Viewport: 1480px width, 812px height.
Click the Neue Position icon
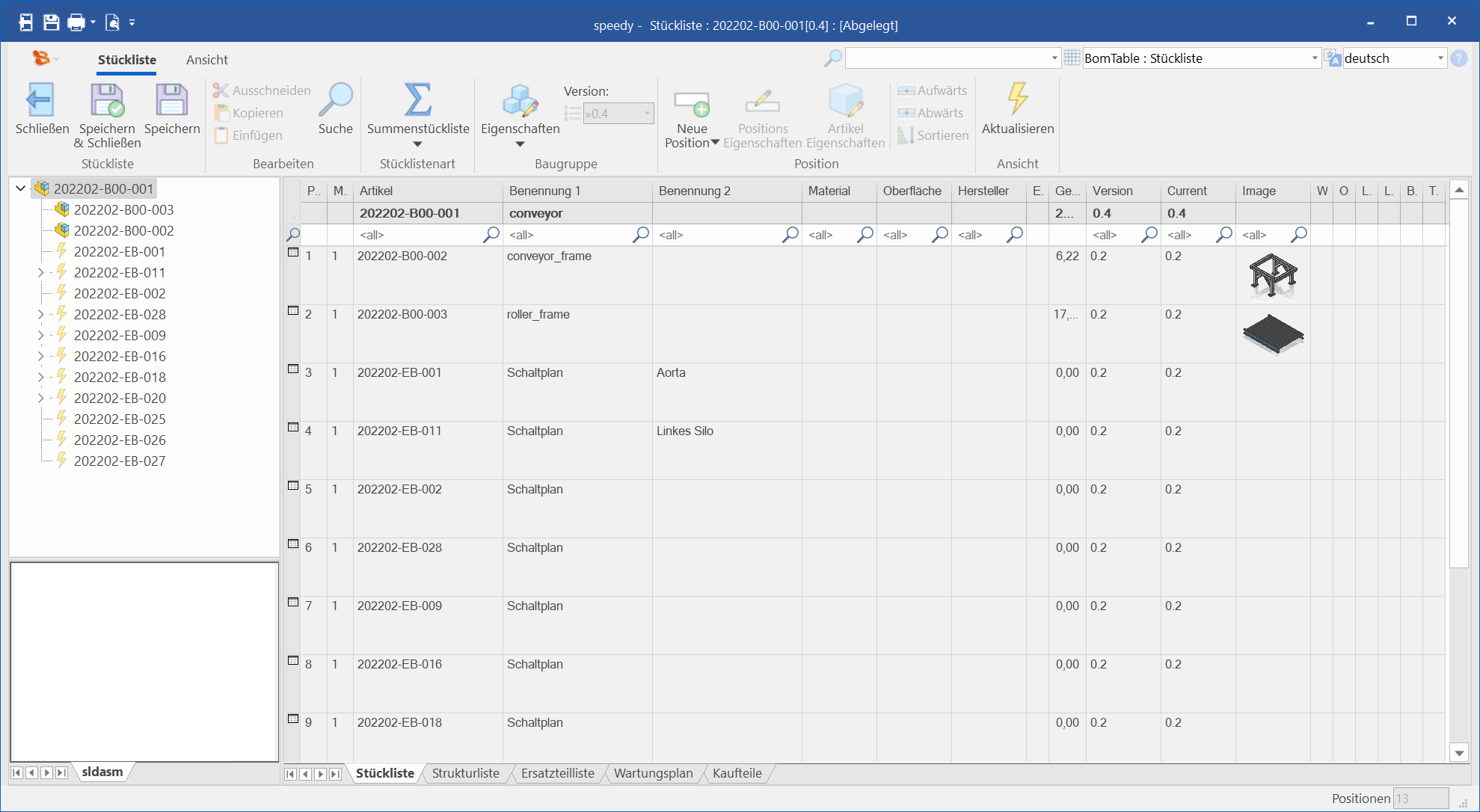tap(692, 103)
